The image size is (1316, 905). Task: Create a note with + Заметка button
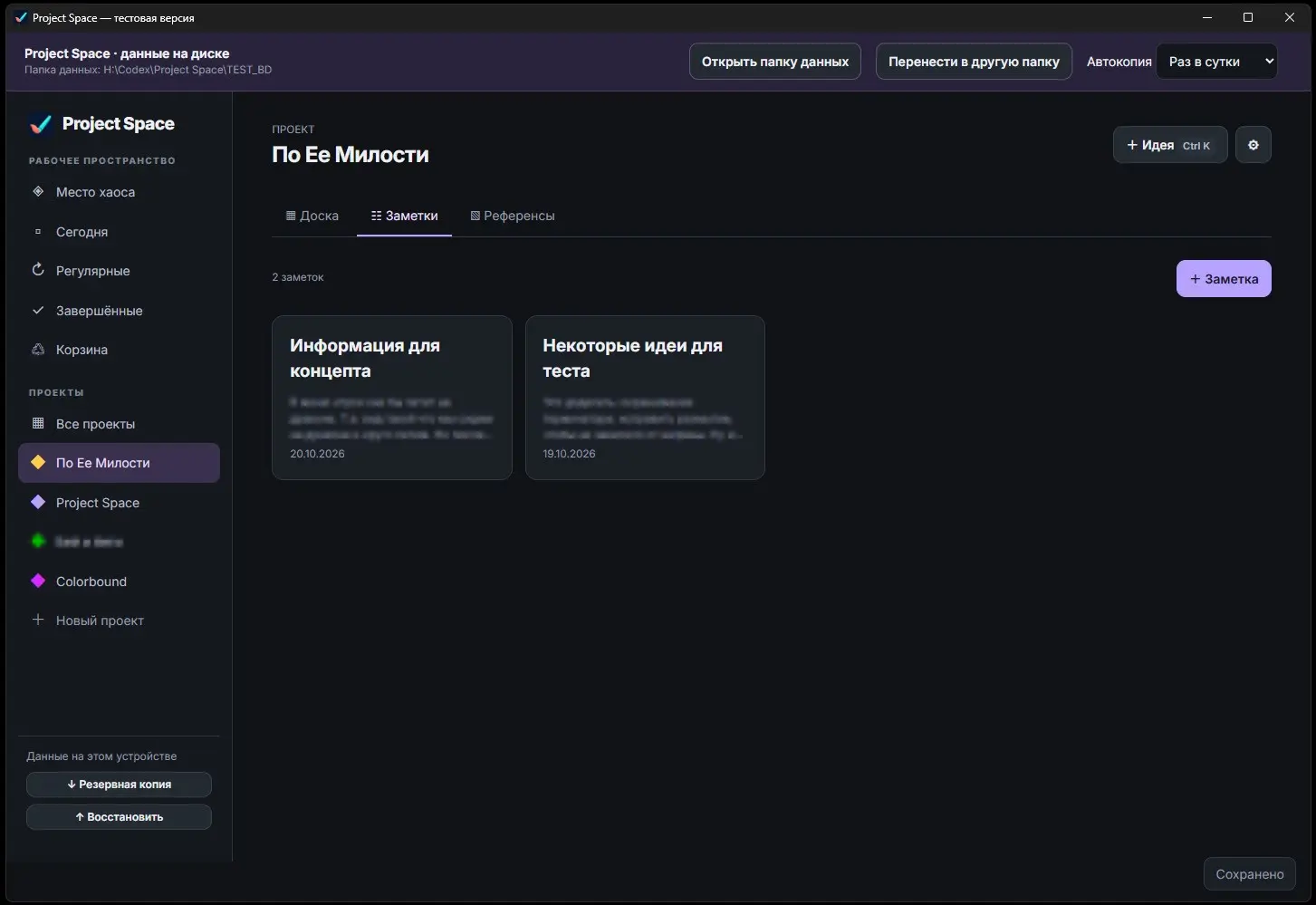[1224, 279]
